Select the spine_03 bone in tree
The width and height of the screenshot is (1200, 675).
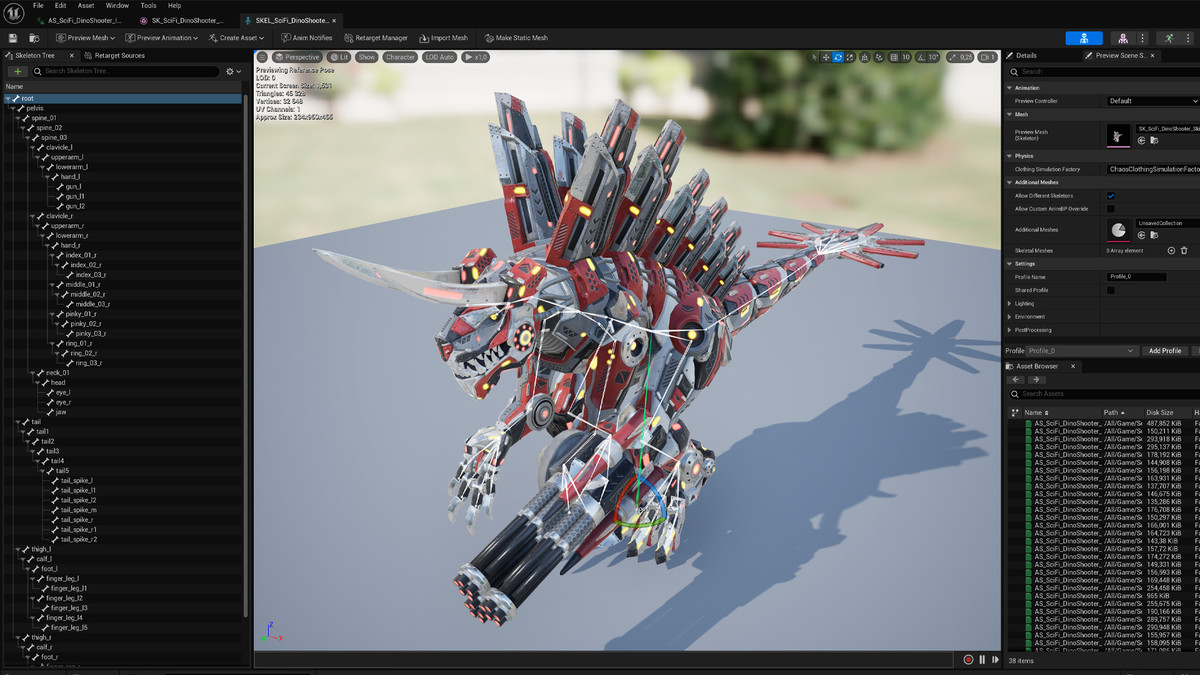(x=54, y=137)
